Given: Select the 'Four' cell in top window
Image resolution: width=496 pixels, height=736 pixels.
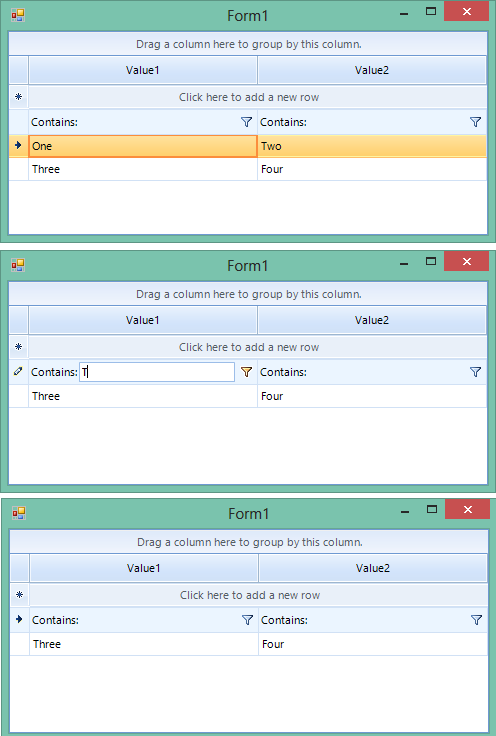Looking at the screenshot, I should [372, 169].
